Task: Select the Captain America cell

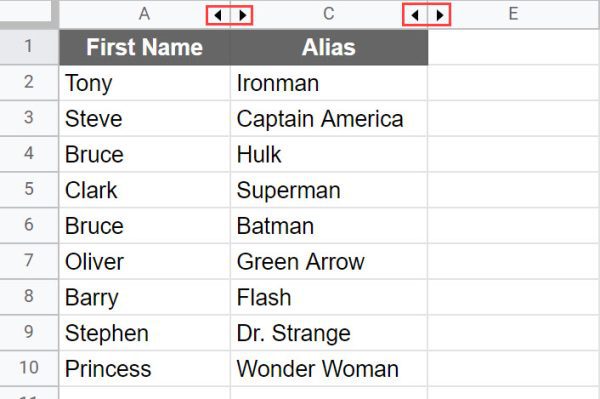Action: pyautogui.click(x=329, y=119)
